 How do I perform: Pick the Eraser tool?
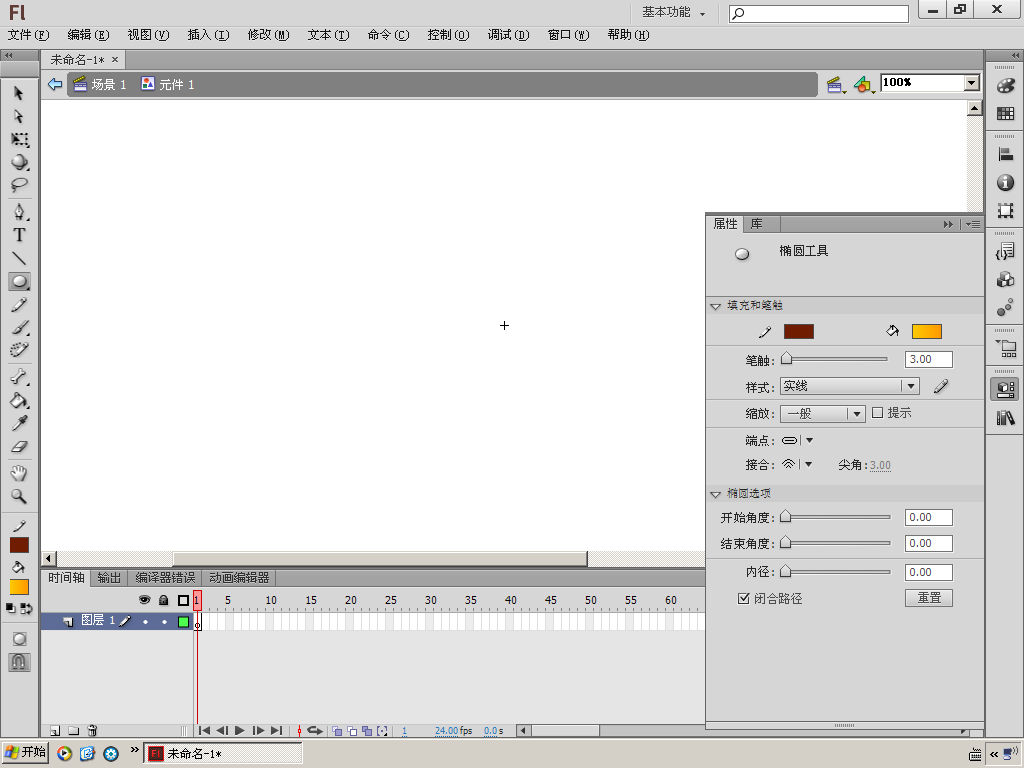pyautogui.click(x=19, y=447)
